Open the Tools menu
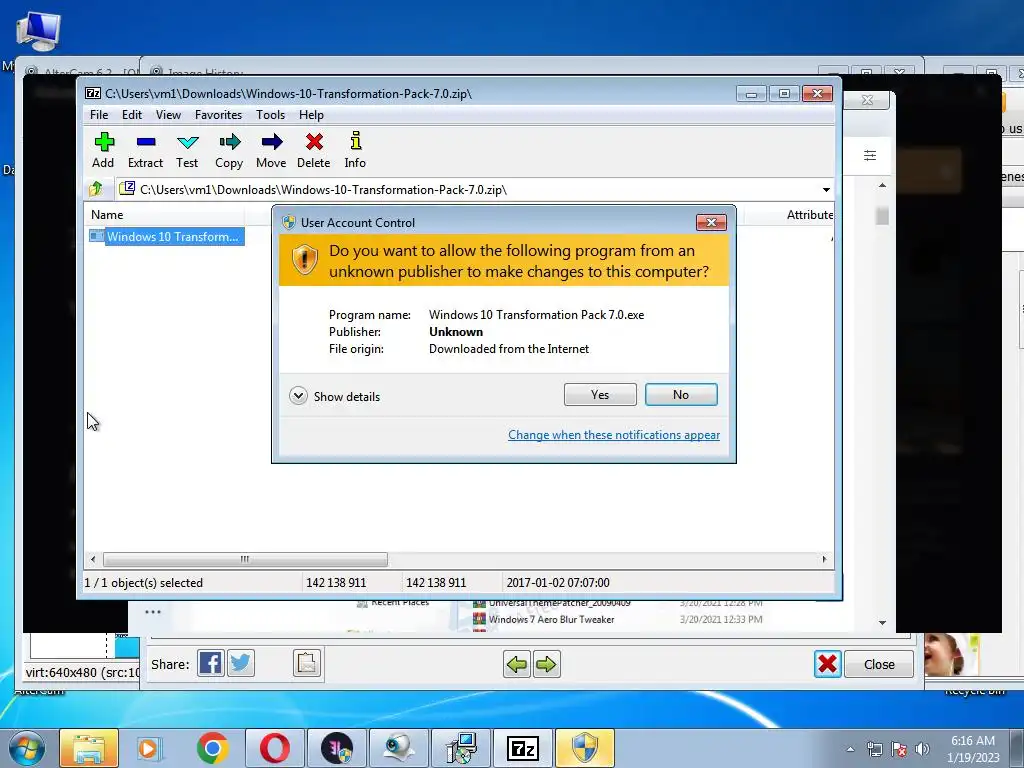Viewport: 1024px width, 768px height. point(270,115)
